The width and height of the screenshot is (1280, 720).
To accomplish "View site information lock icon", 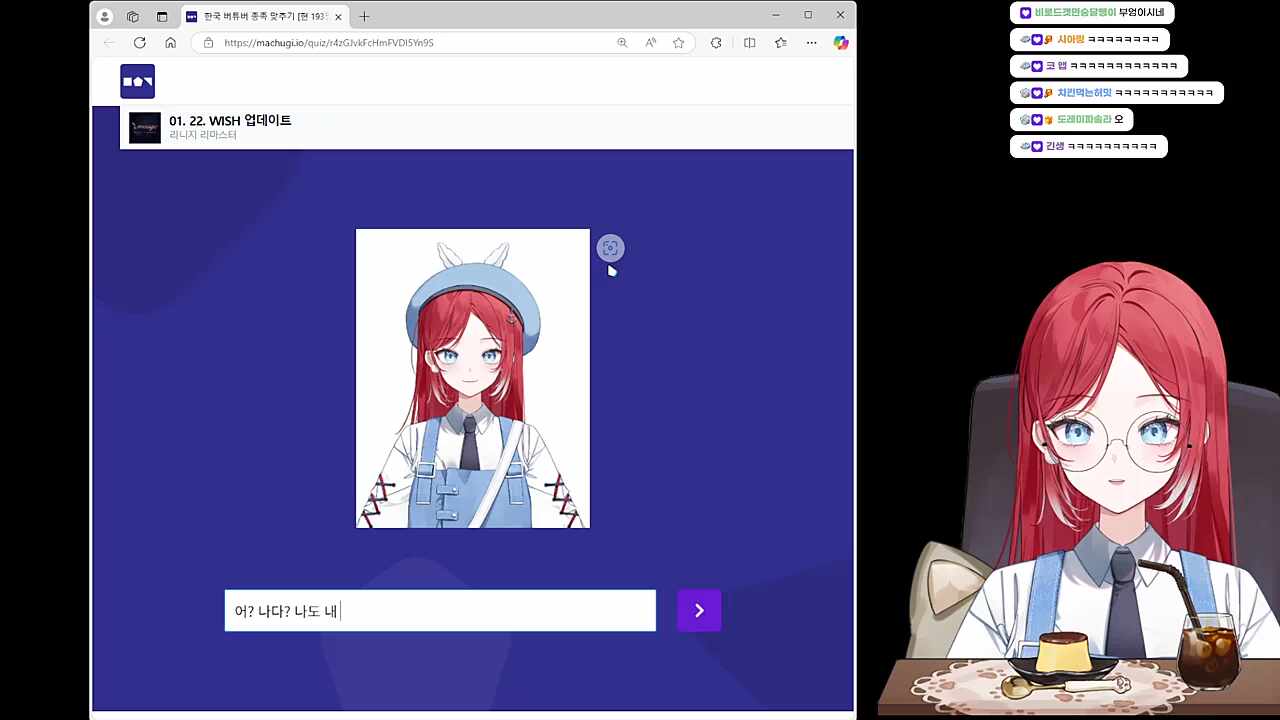I will (208, 43).
